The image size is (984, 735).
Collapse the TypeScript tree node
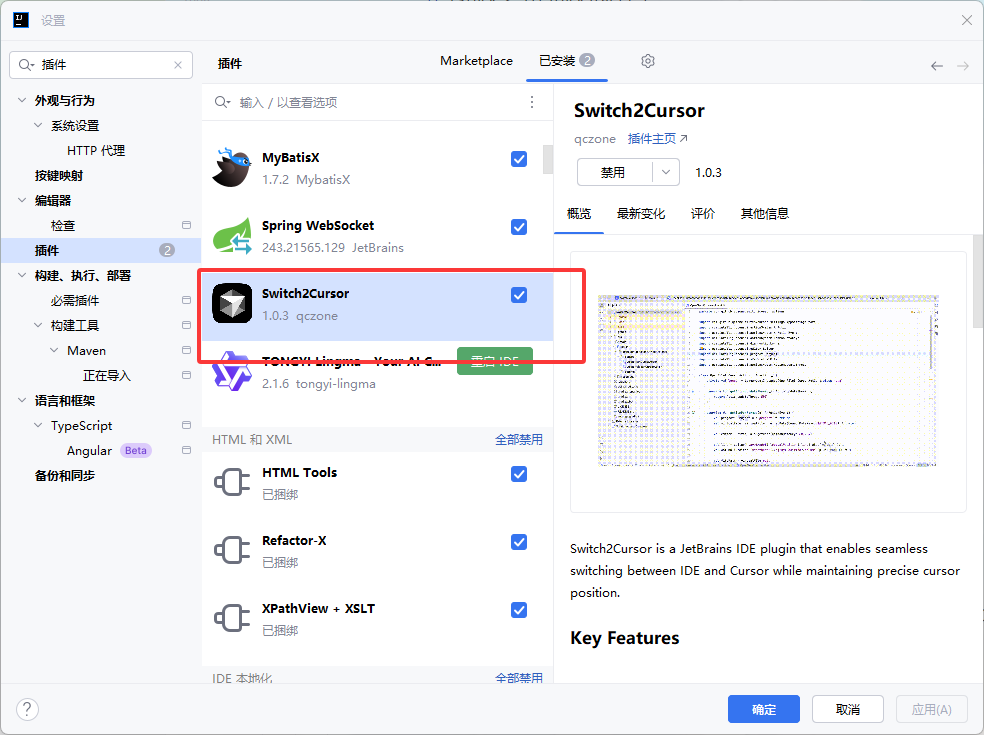(38, 425)
